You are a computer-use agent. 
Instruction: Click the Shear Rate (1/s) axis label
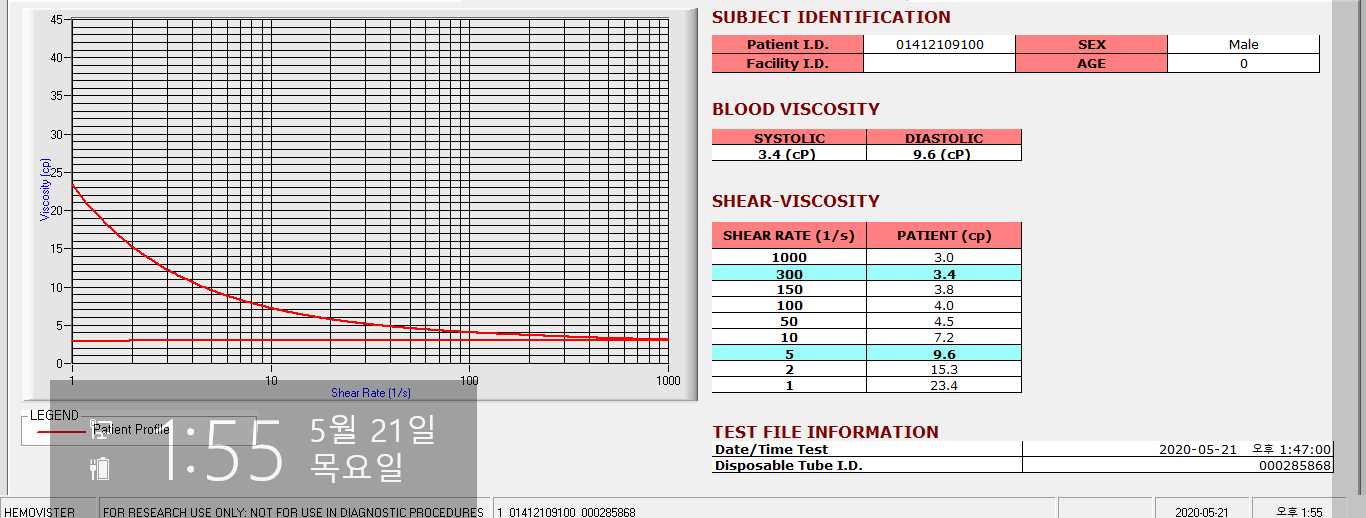[371, 393]
